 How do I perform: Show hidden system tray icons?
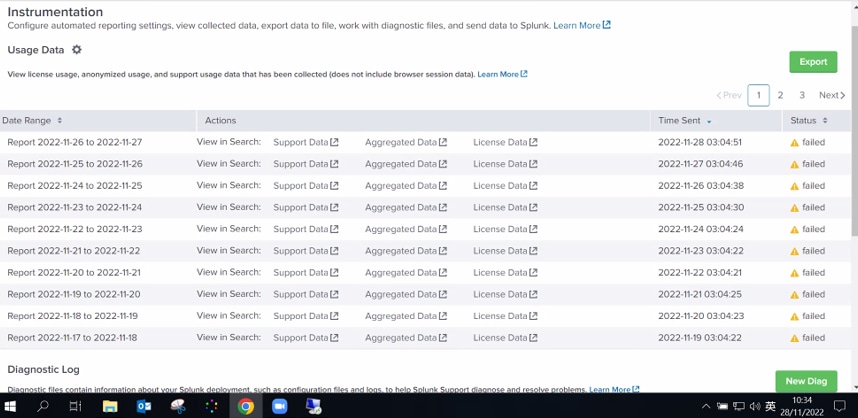pos(706,406)
